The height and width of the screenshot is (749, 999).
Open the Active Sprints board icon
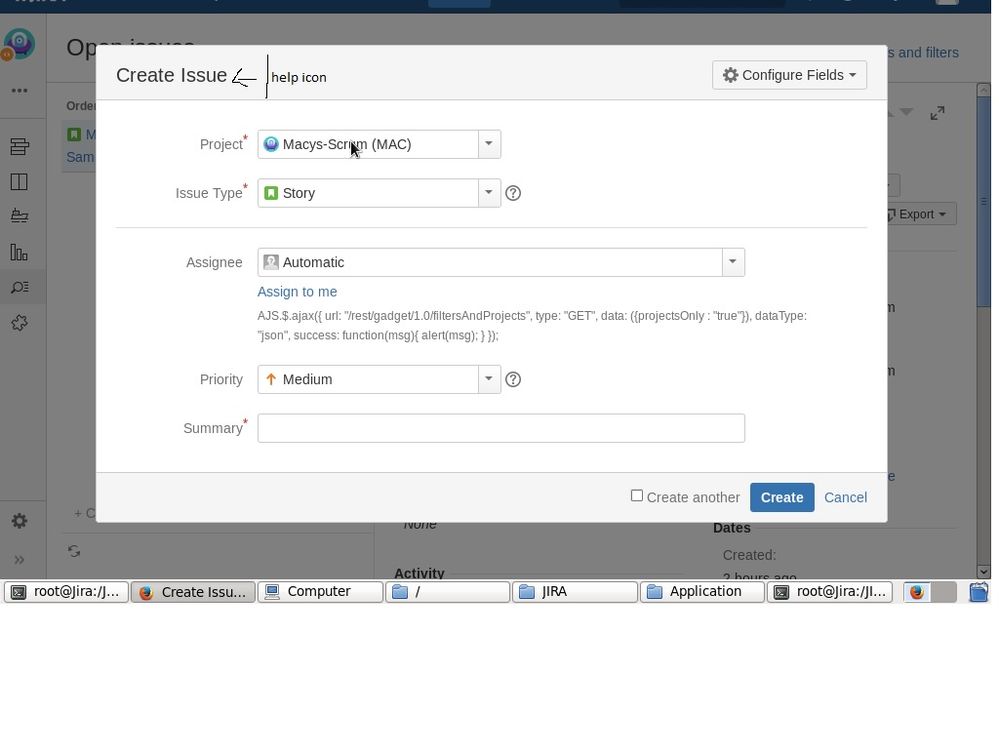(19, 181)
